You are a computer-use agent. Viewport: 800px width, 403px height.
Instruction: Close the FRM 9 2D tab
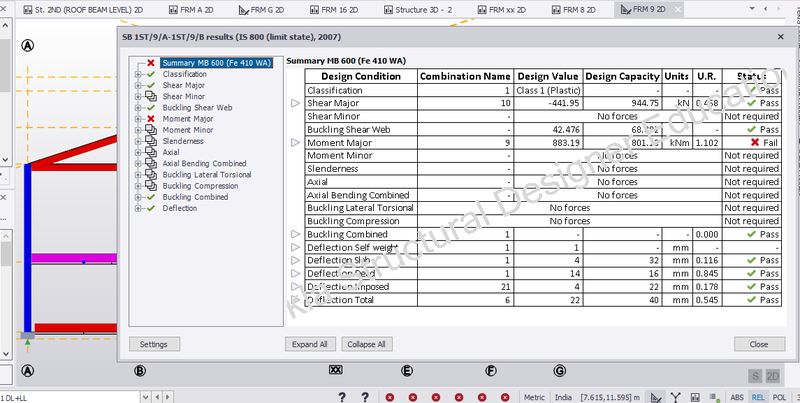point(677,10)
